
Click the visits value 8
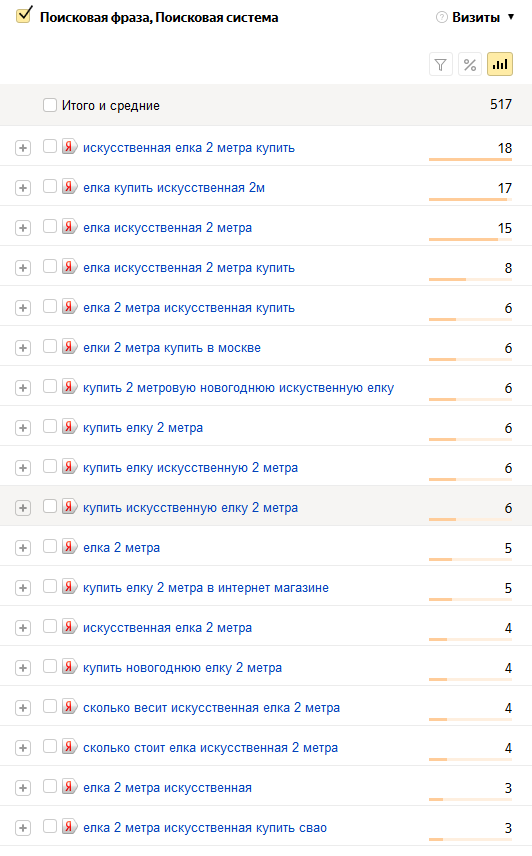point(509,268)
